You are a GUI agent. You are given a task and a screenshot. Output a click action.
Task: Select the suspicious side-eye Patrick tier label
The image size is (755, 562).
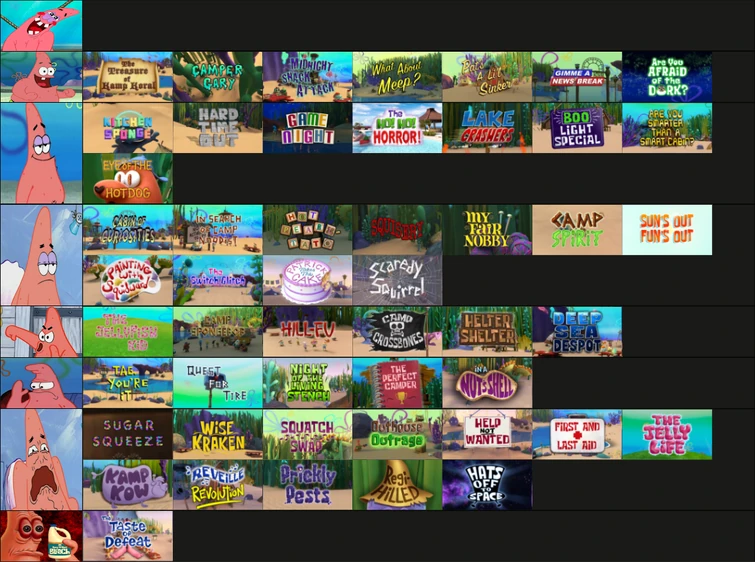pos(41,383)
